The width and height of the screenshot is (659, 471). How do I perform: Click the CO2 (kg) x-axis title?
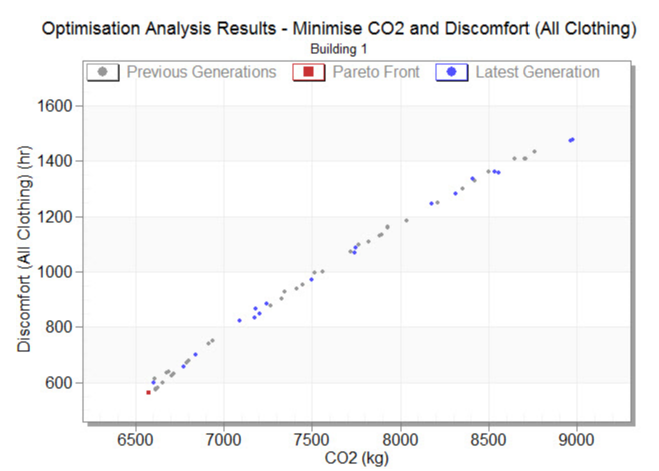click(x=356, y=458)
